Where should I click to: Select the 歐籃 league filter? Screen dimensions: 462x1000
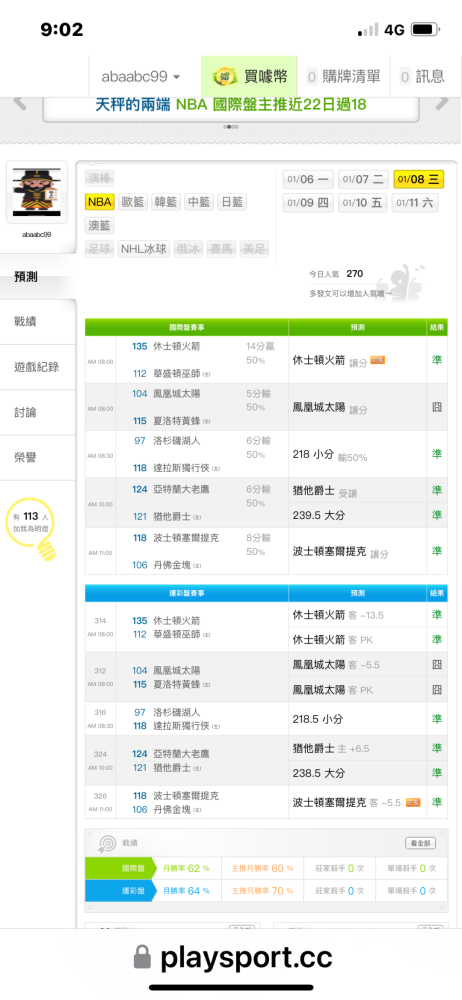133,202
